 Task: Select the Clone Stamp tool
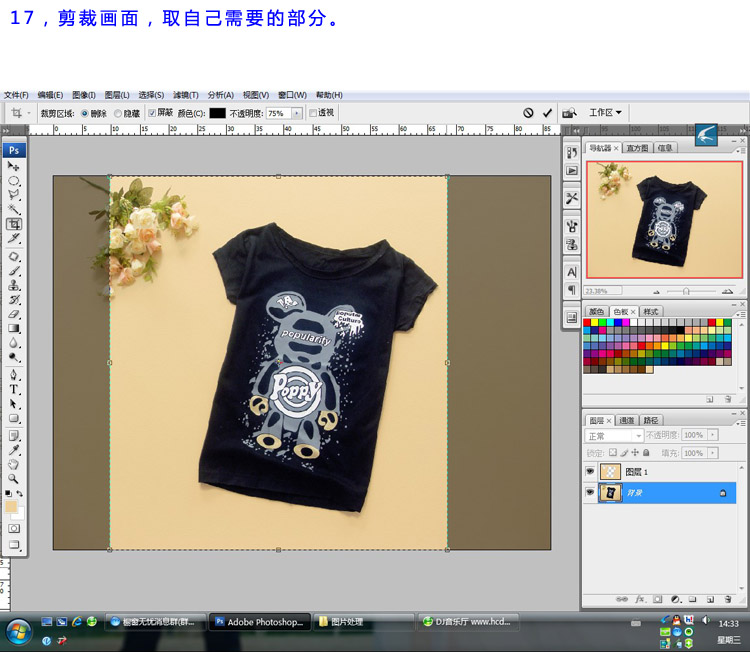(13, 286)
